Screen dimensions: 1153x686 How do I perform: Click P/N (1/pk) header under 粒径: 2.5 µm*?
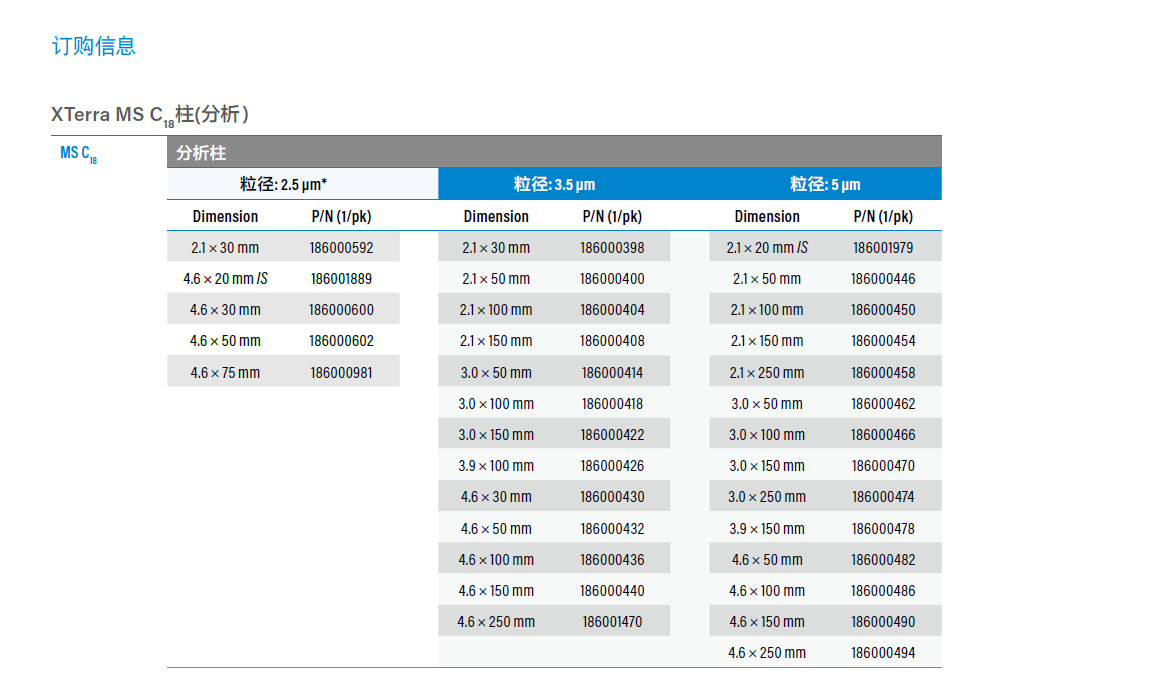tap(341, 216)
